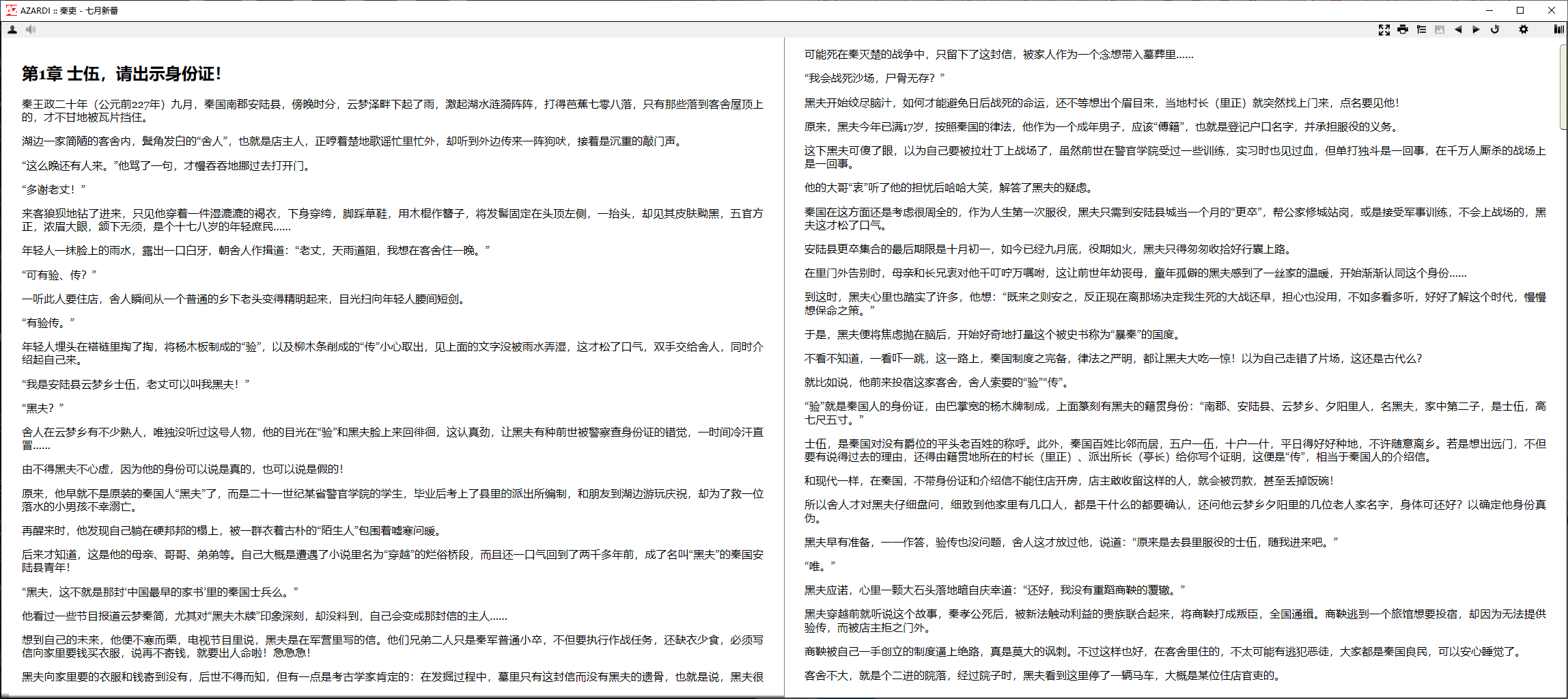The image size is (1568, 699).
Task: Print the current book pages
Action: coord(1402,29)
